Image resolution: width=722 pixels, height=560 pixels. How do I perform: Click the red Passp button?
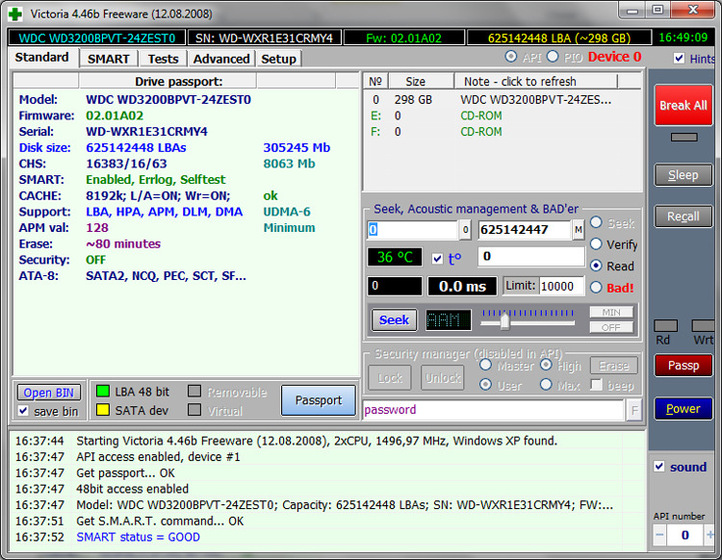pos(683,365)
